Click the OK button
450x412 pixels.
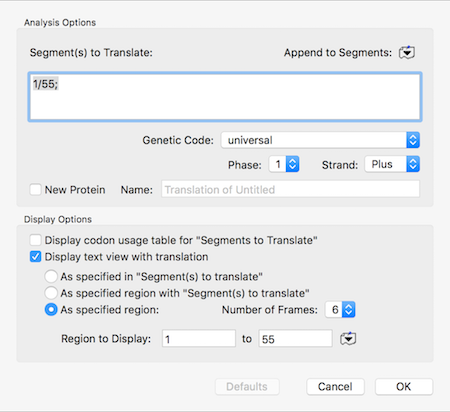coord(404,387)
